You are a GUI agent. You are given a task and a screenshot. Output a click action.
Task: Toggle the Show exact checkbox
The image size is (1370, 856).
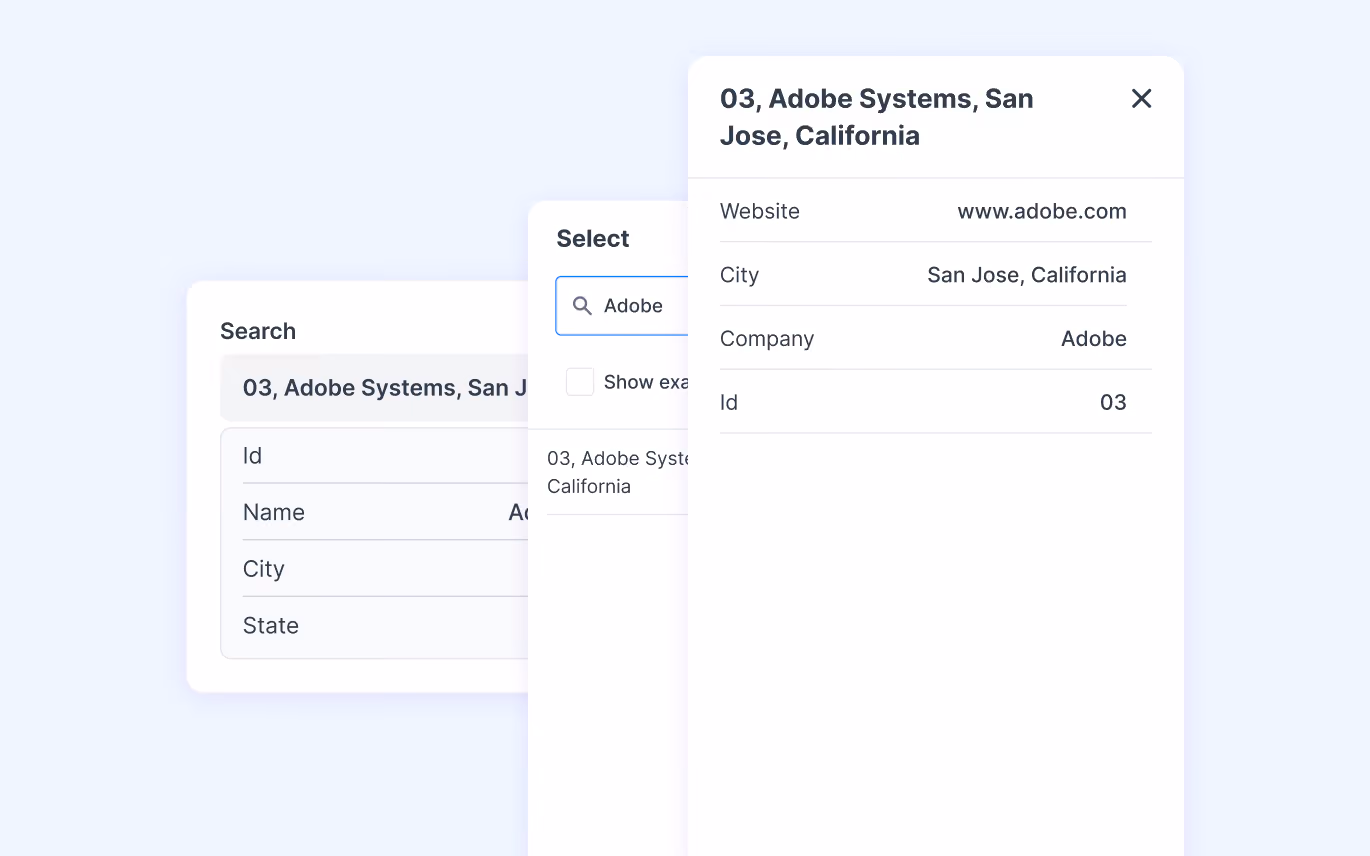tap(580, 382)
